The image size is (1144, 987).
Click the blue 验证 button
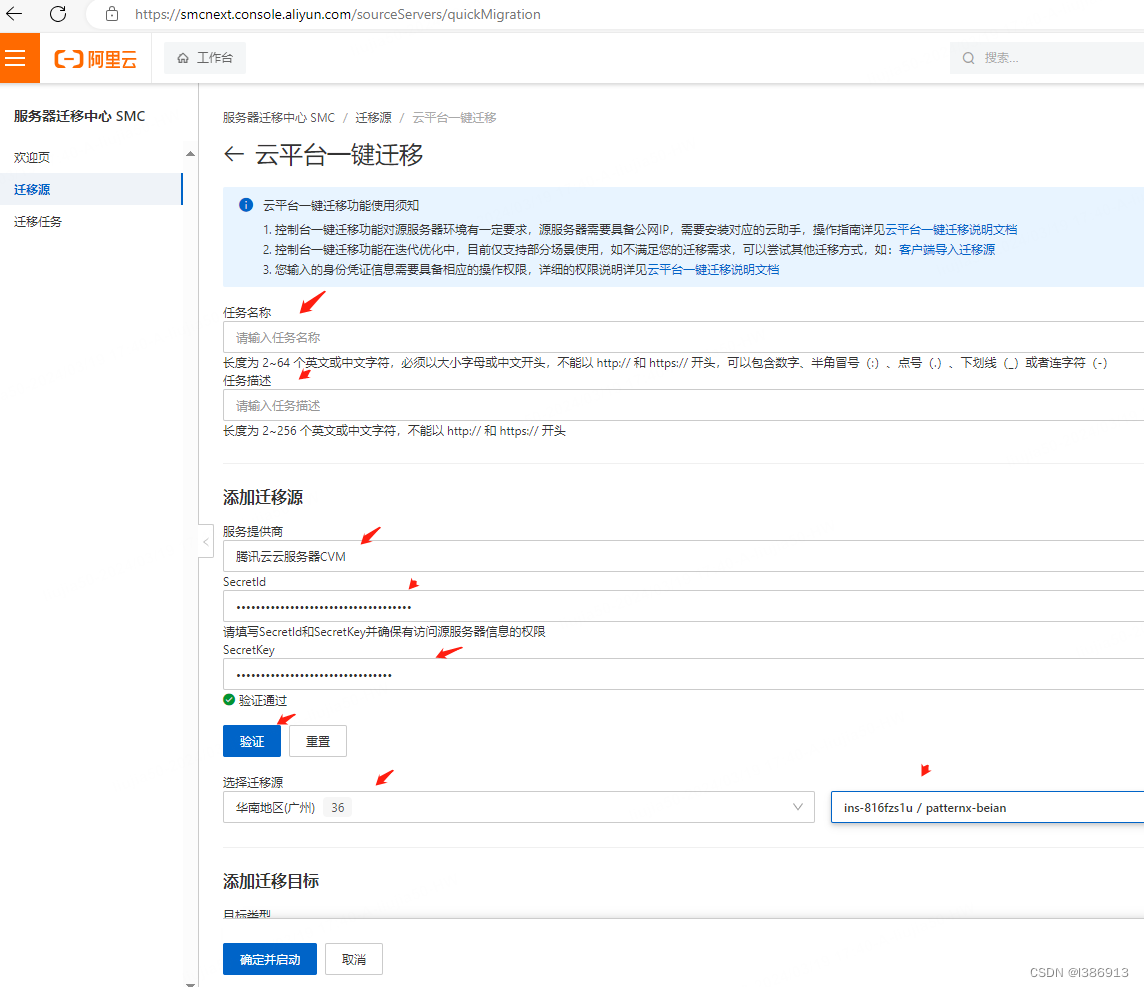click(x=252, y=741)
